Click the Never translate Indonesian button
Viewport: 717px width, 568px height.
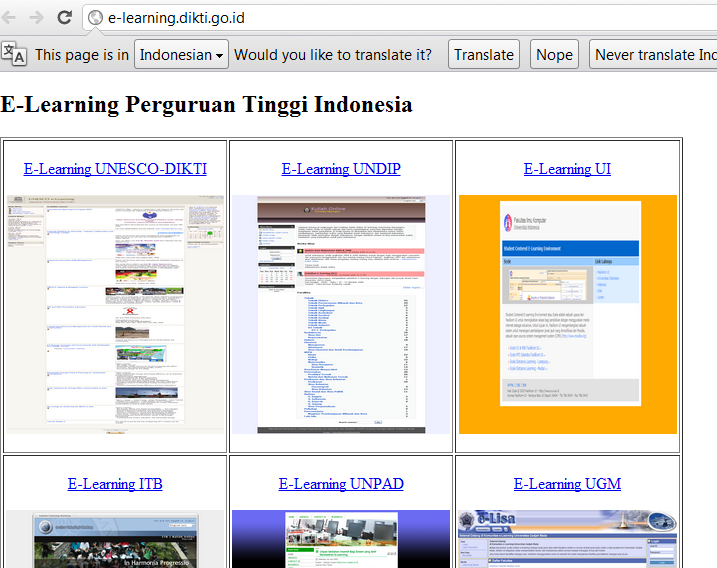click(x=653, y=54)
